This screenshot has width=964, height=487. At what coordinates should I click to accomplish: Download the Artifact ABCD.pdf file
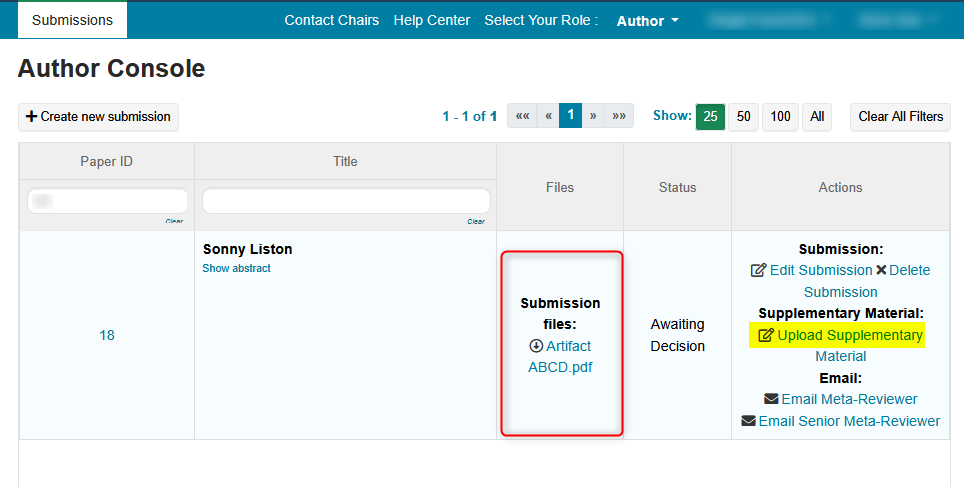click(x=560, y=356)
